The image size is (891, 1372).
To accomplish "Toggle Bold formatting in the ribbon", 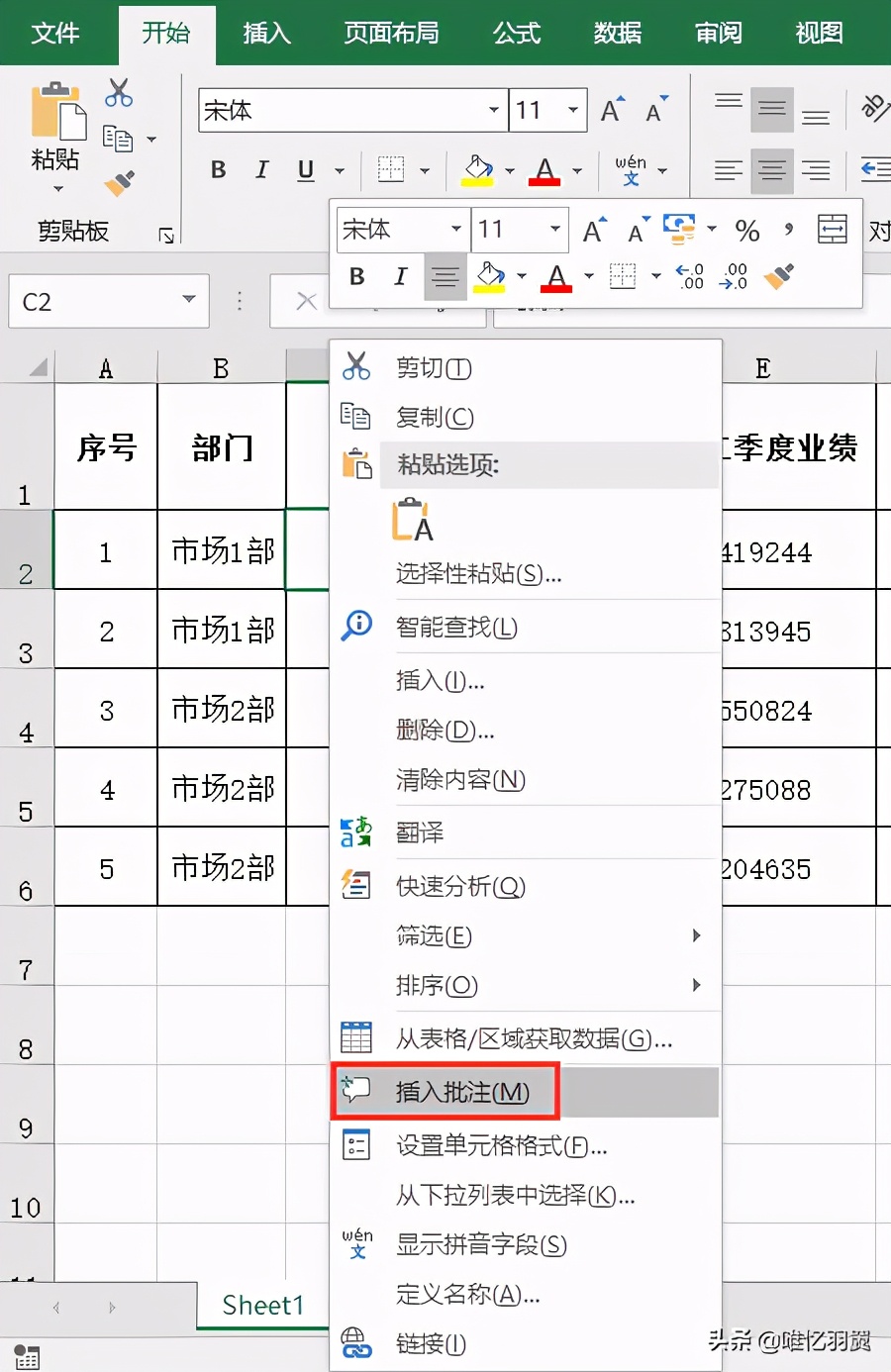I will [x=217, y=169].
